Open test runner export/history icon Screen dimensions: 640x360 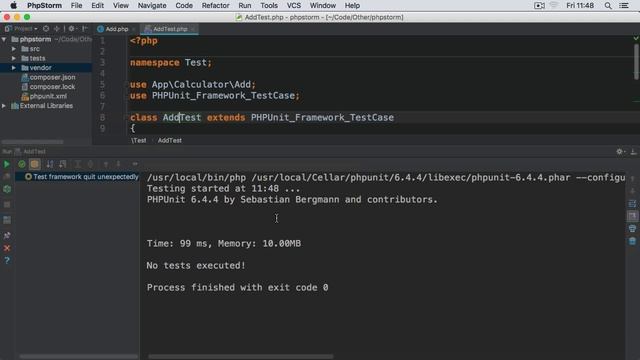(x=135, y=164)
